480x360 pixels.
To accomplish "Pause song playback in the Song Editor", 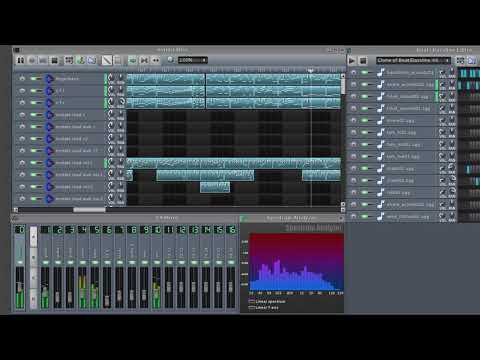I will pyautogui.click(x=21, y=60).
